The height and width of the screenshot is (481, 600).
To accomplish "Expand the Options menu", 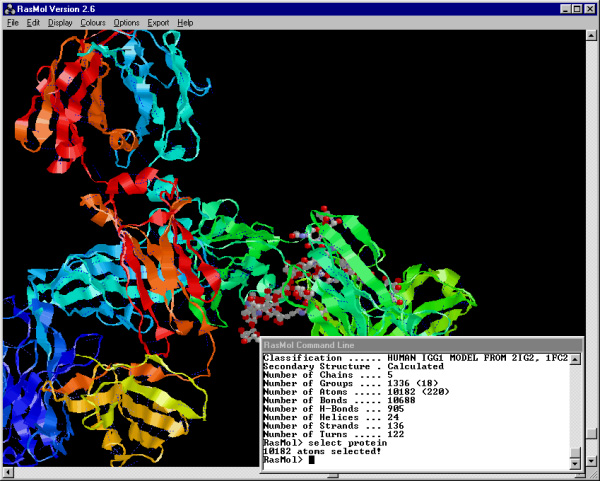I will click(x=126, y=22).
